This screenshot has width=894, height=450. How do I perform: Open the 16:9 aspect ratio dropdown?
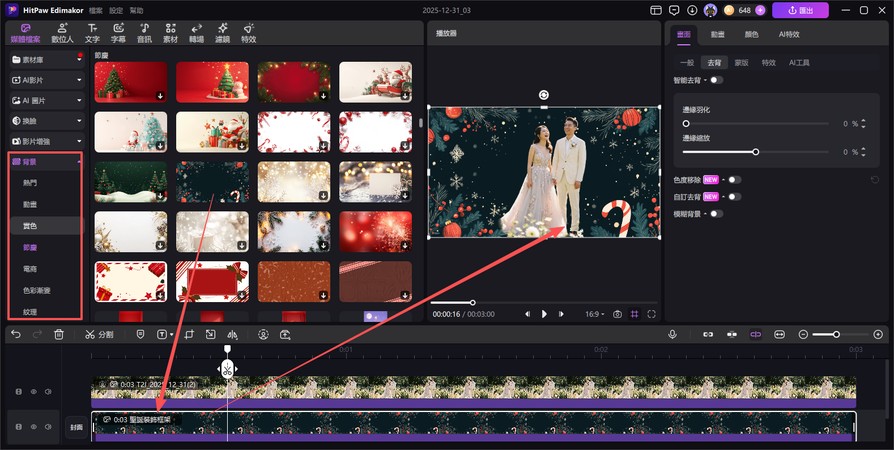pyautogui.click(x=595, y=314)
